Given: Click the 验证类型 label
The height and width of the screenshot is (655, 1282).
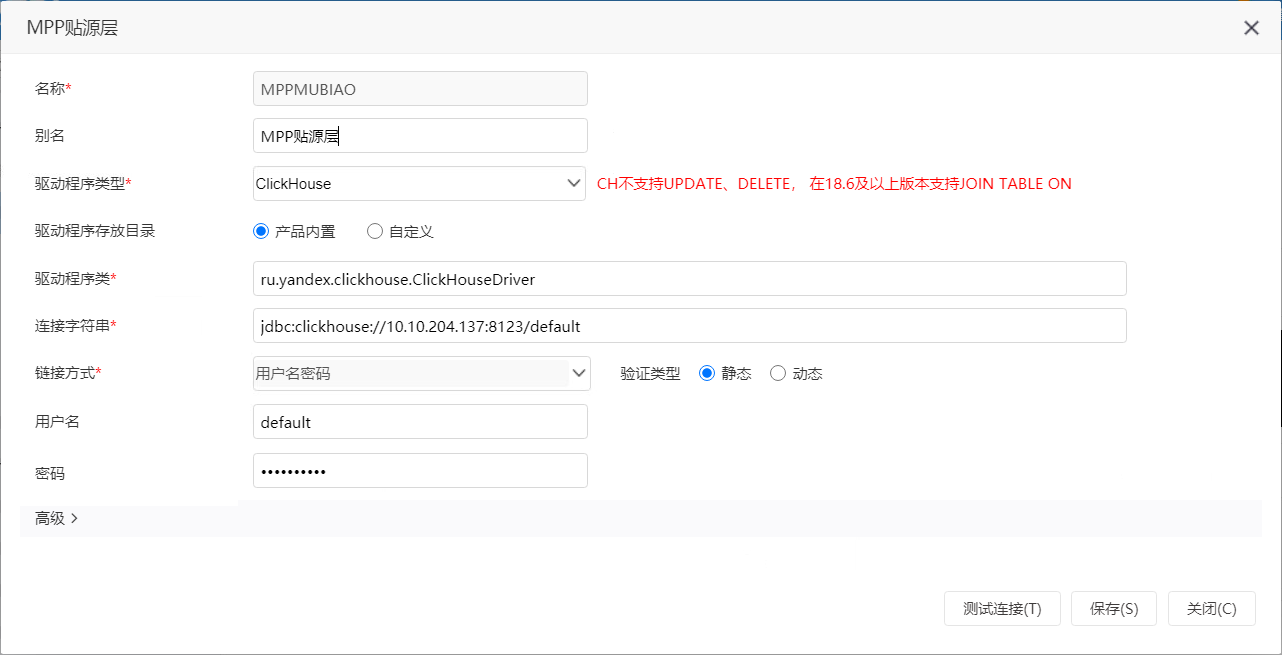Looking at the screenshot, I should point(650,373).
